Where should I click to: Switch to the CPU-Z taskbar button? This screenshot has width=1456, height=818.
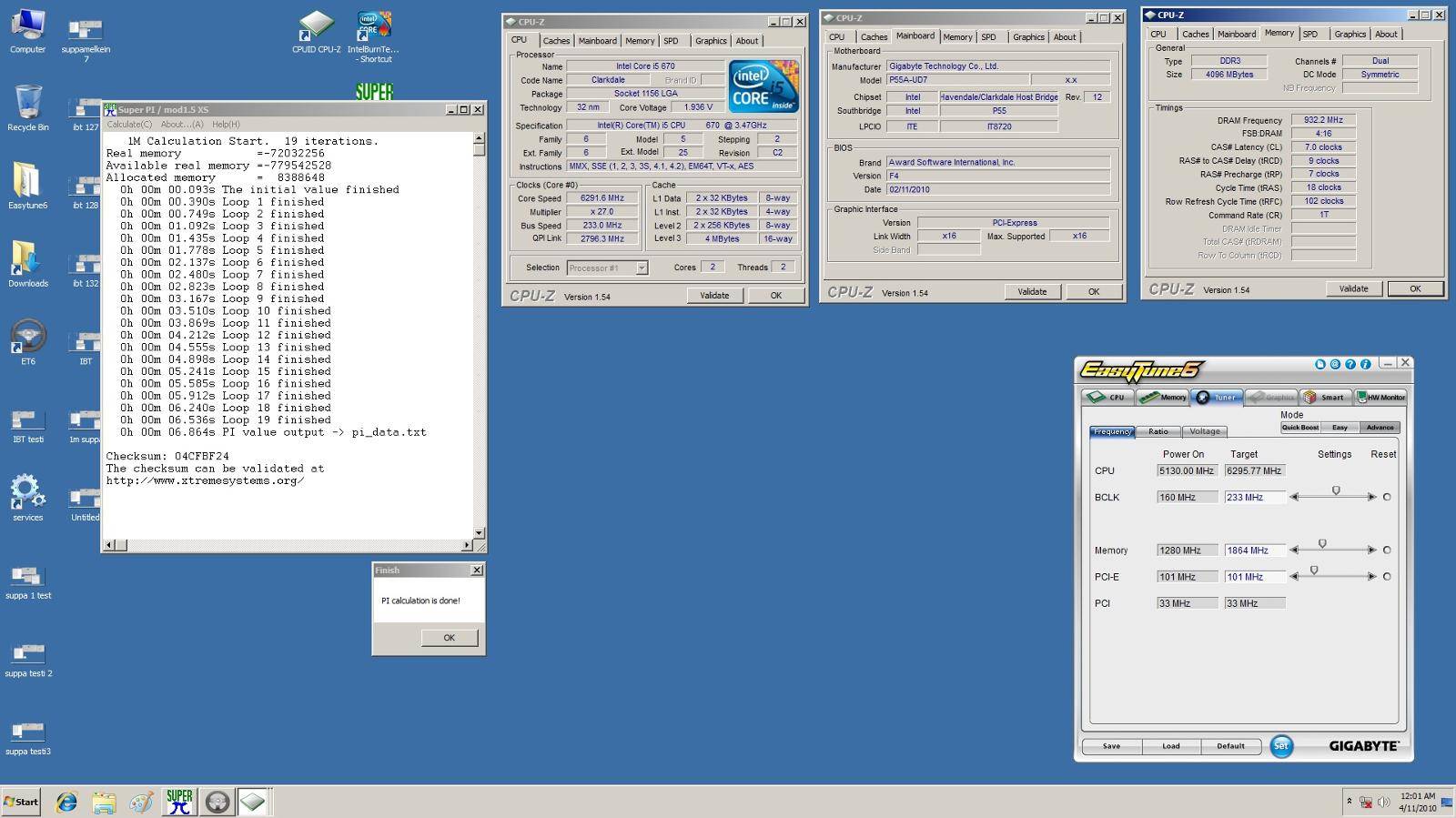(253, 802)
